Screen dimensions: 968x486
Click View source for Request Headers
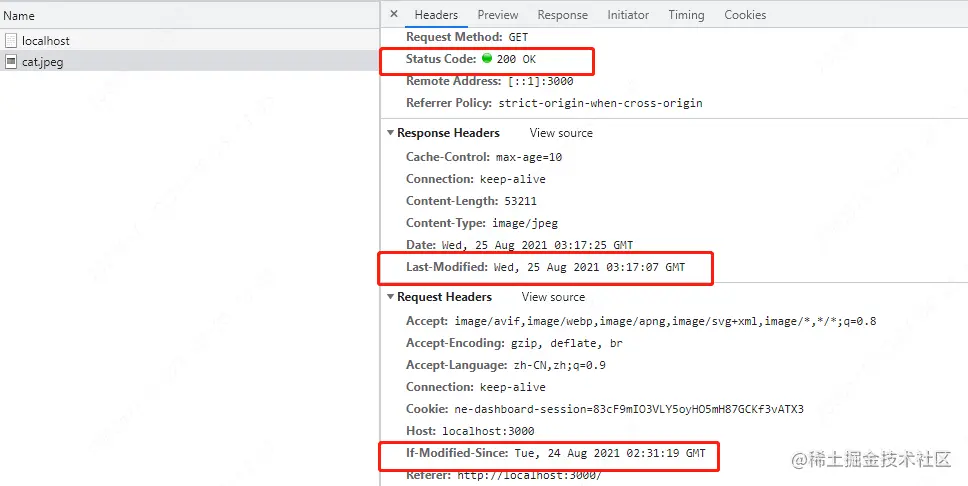(x=553, y=297)
